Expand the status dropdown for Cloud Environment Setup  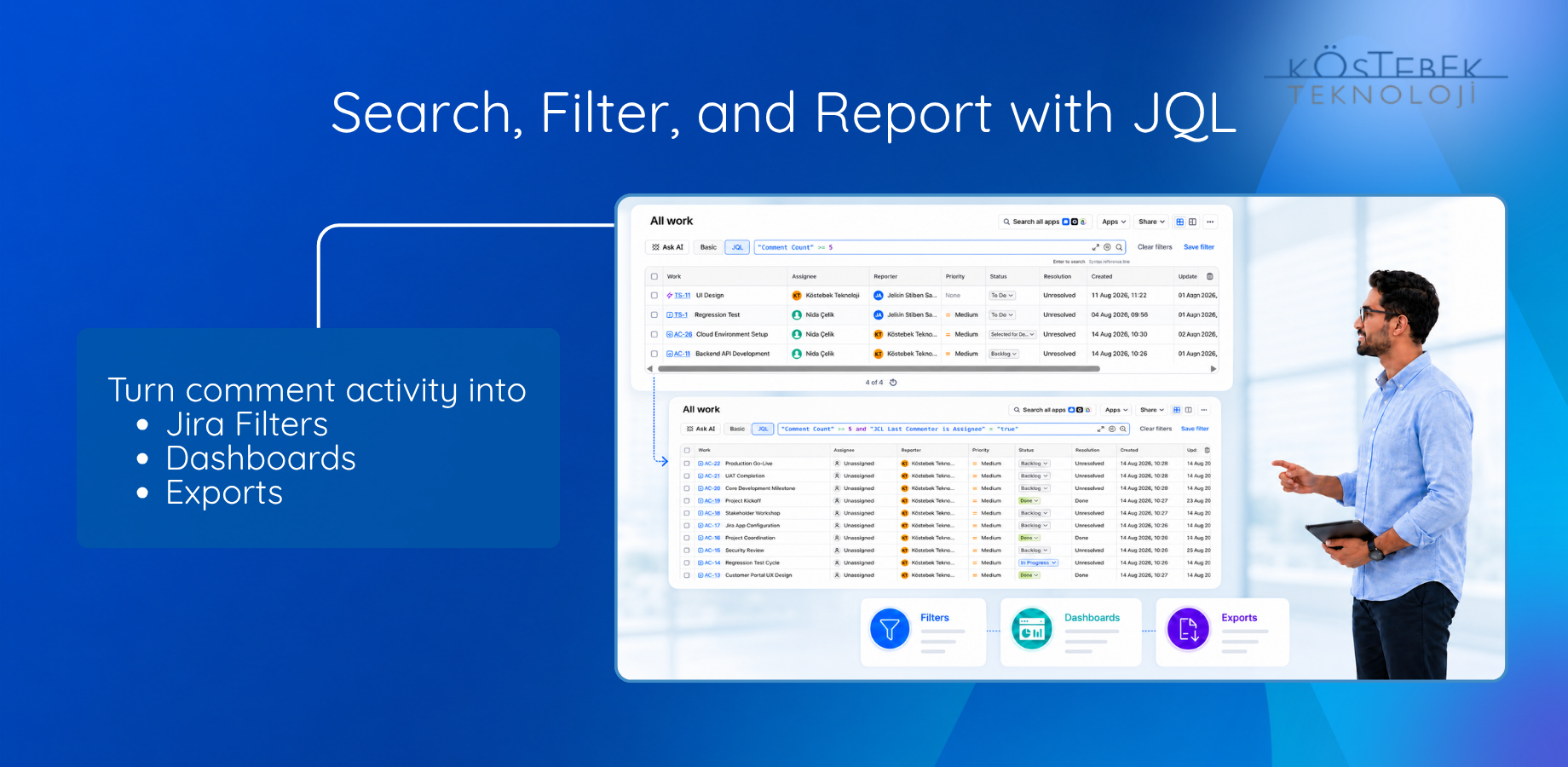pyautogui.click(x=1012, y=334)
